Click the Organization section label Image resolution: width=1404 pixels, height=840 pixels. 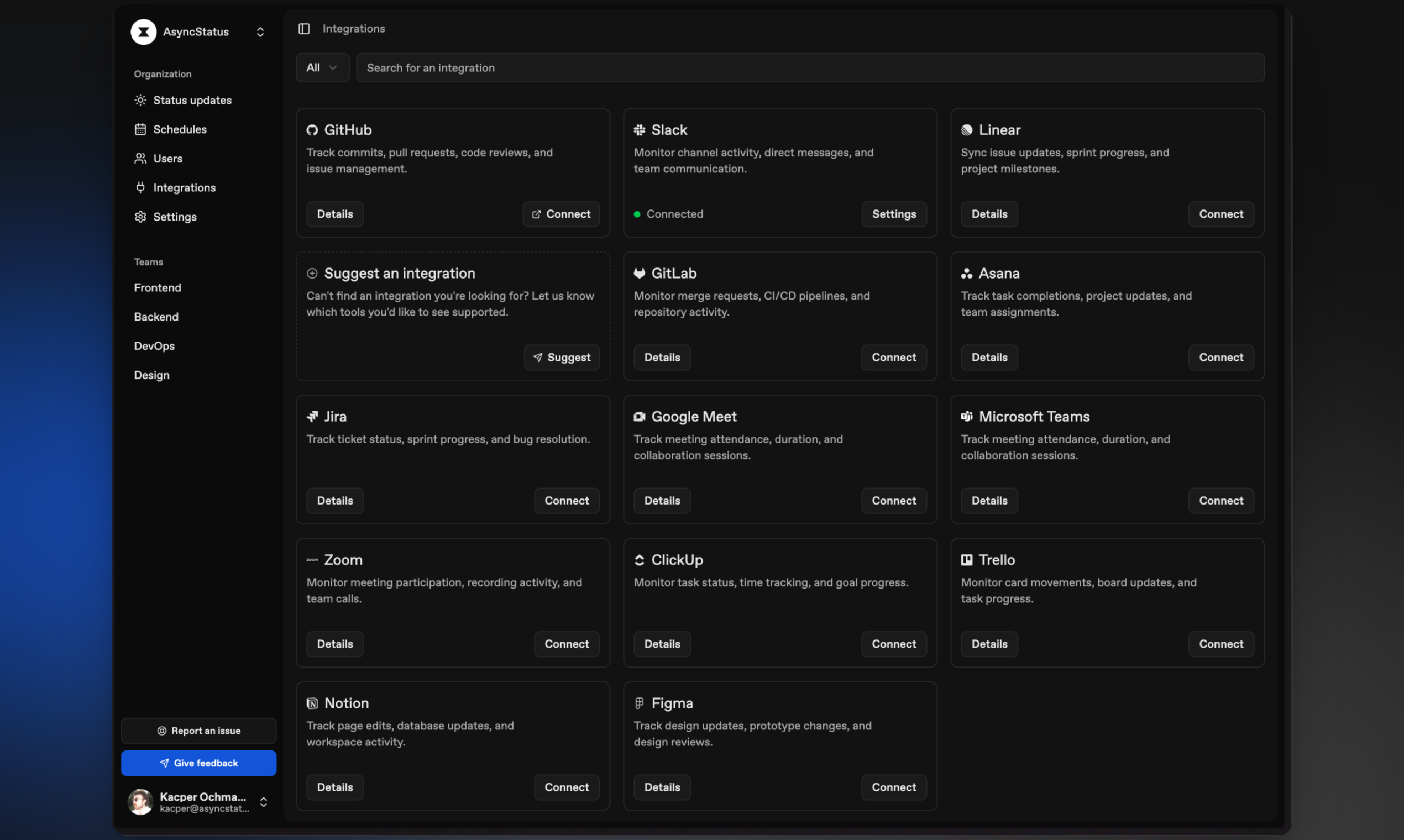click(x=163, y=74)
